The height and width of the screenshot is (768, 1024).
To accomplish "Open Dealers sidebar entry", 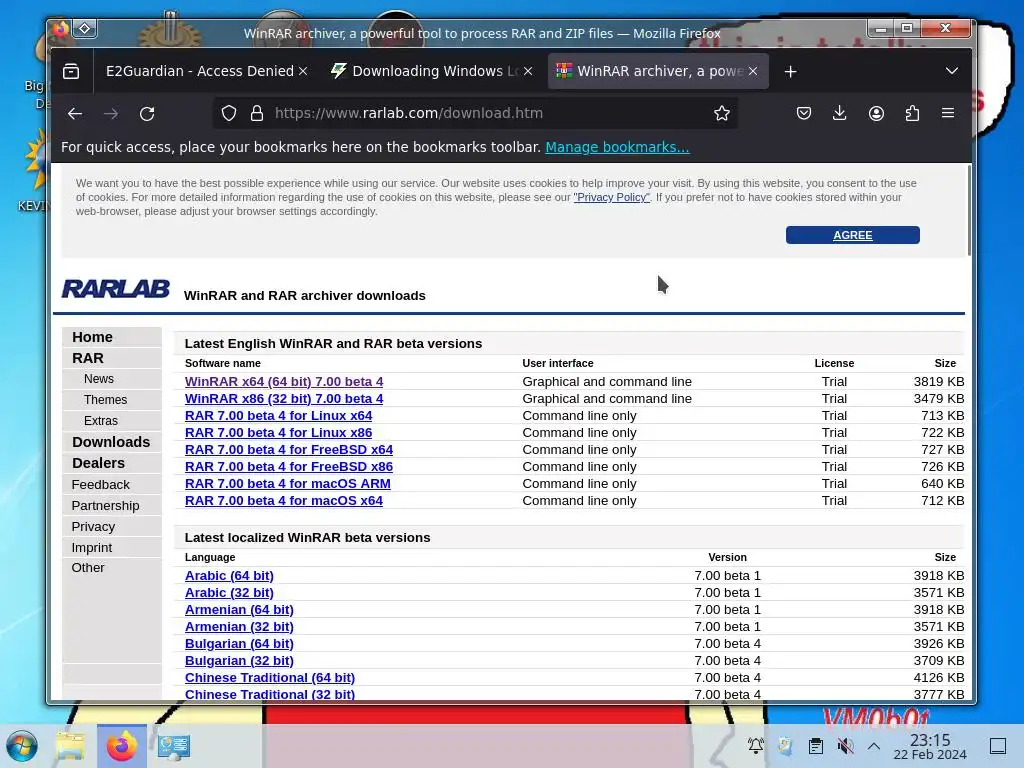I will (x=98, y=463).
